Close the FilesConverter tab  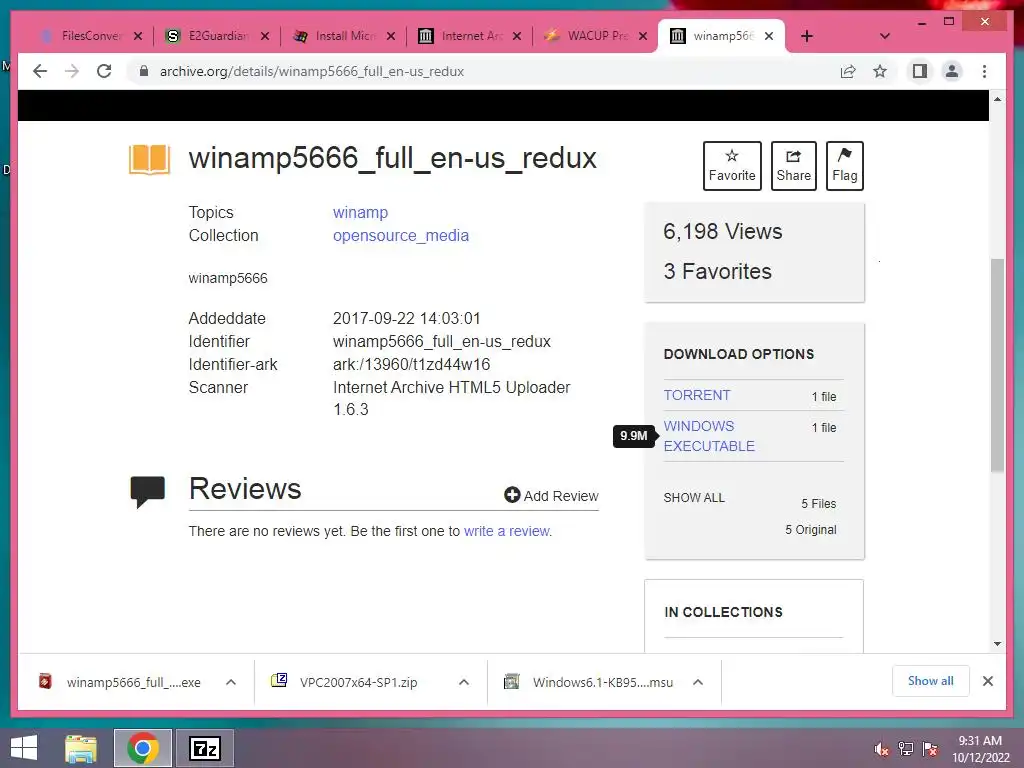pyautogui.click(x=138, y=36)
